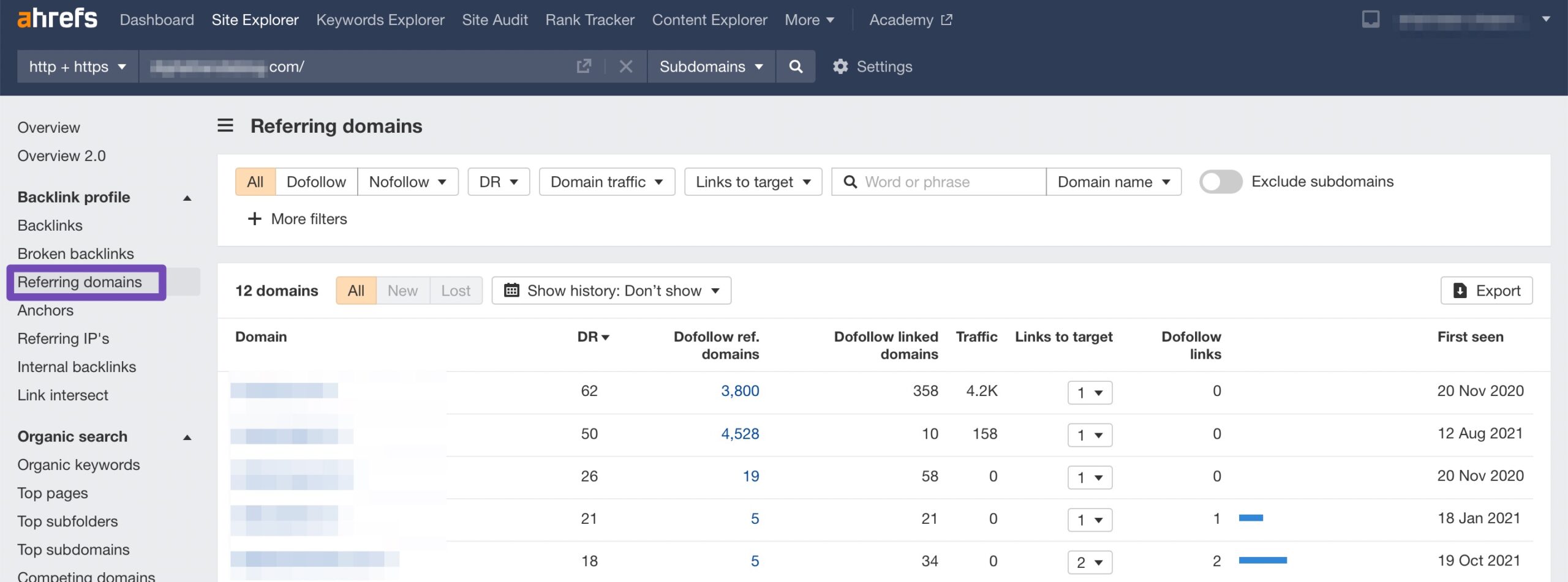Click the Ahrefs logo

57,19
